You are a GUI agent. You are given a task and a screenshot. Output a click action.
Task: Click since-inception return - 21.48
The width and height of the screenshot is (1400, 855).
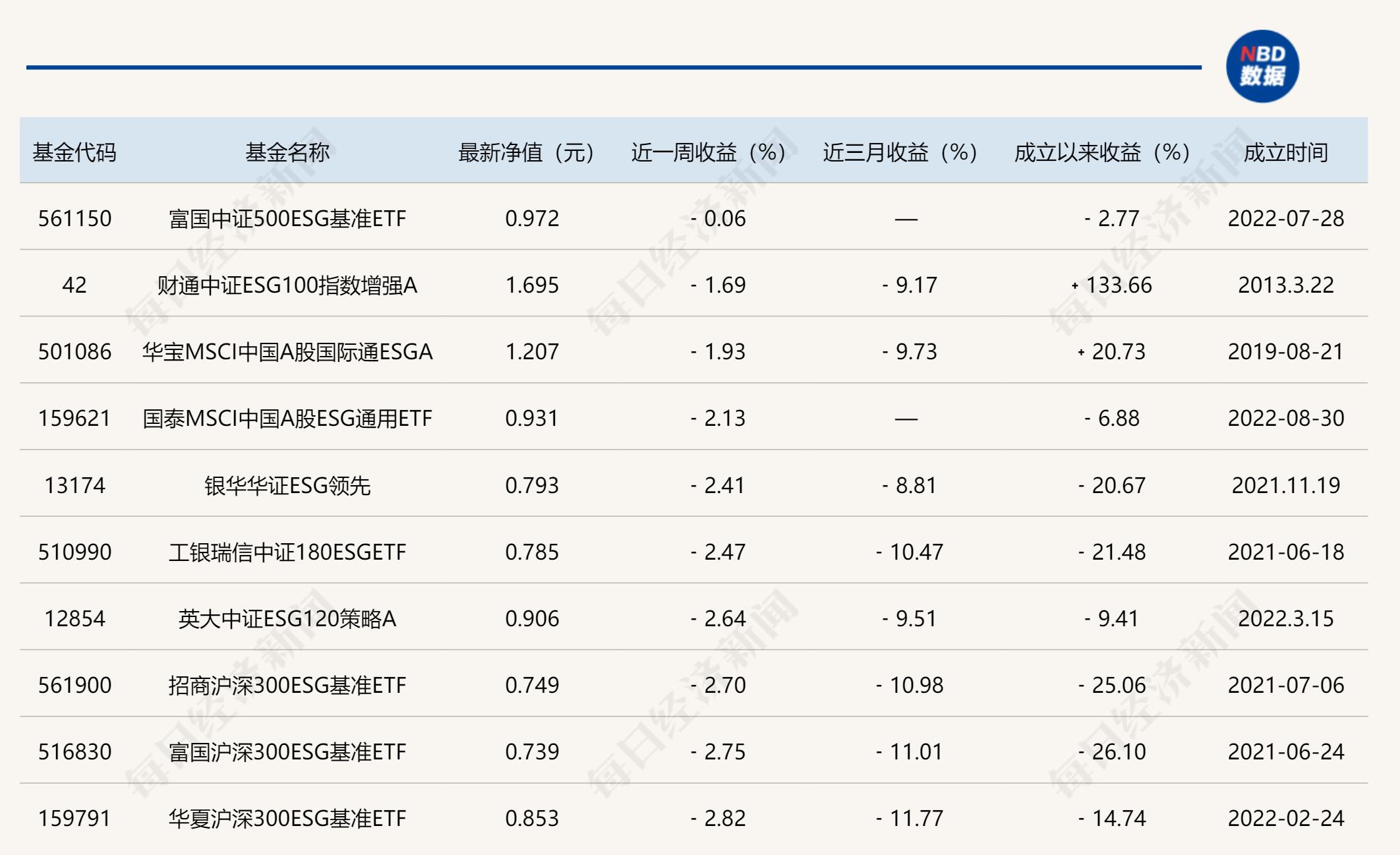pyautogui.click(x=1112, y=552)
